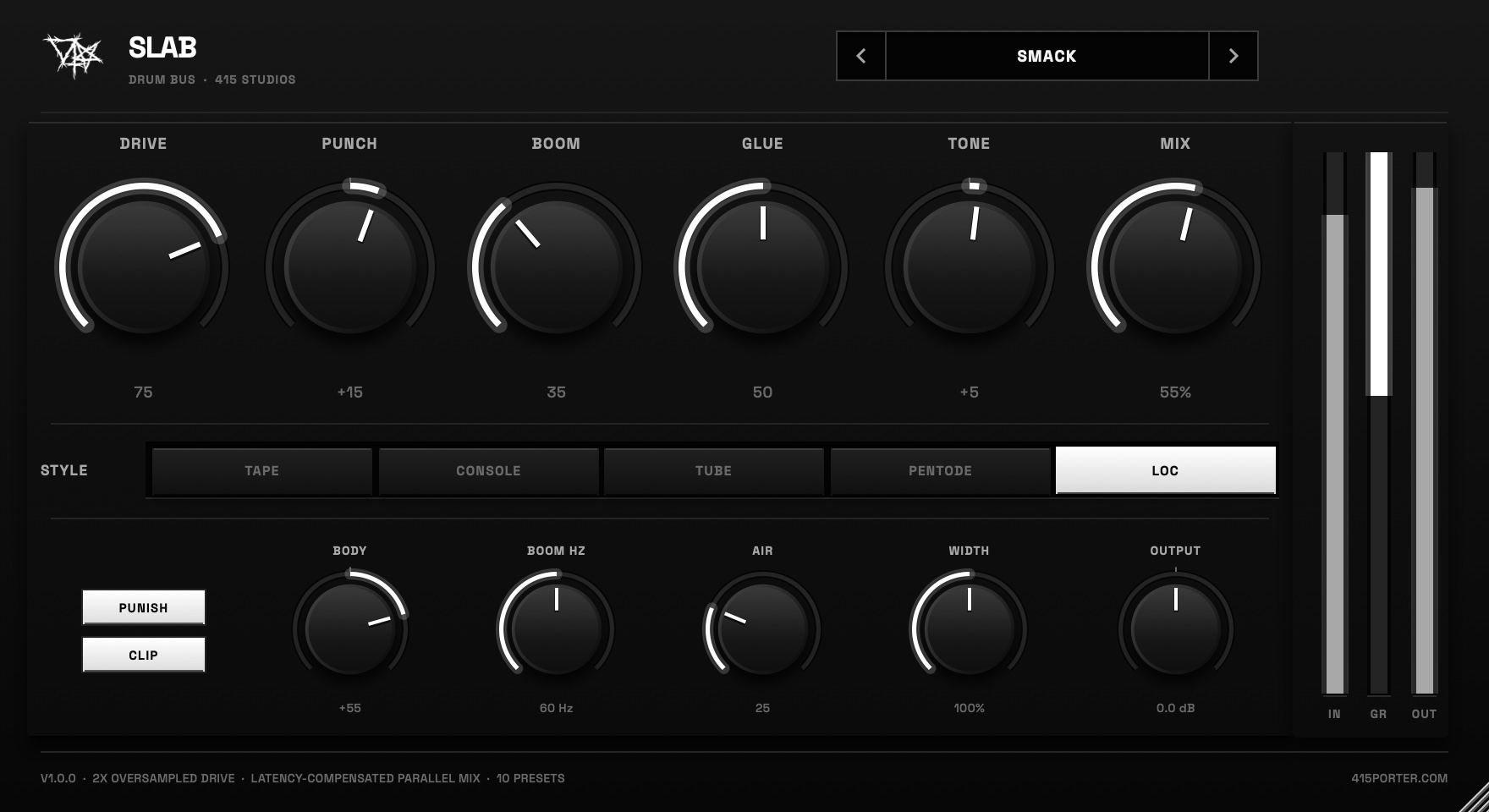The height and width of the screenshot is (812, 1489).
Task: Select the TUBE style
Action: pos(714,470)
